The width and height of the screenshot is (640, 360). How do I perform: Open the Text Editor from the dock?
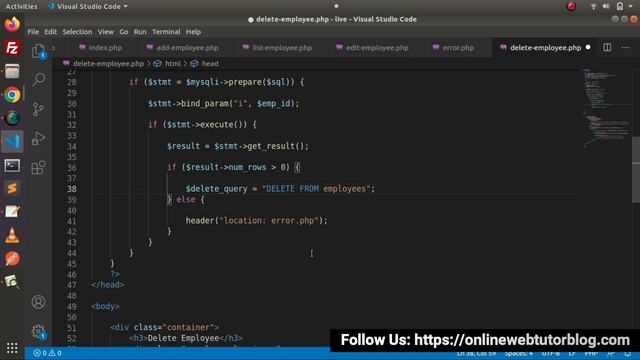point(12,211)
